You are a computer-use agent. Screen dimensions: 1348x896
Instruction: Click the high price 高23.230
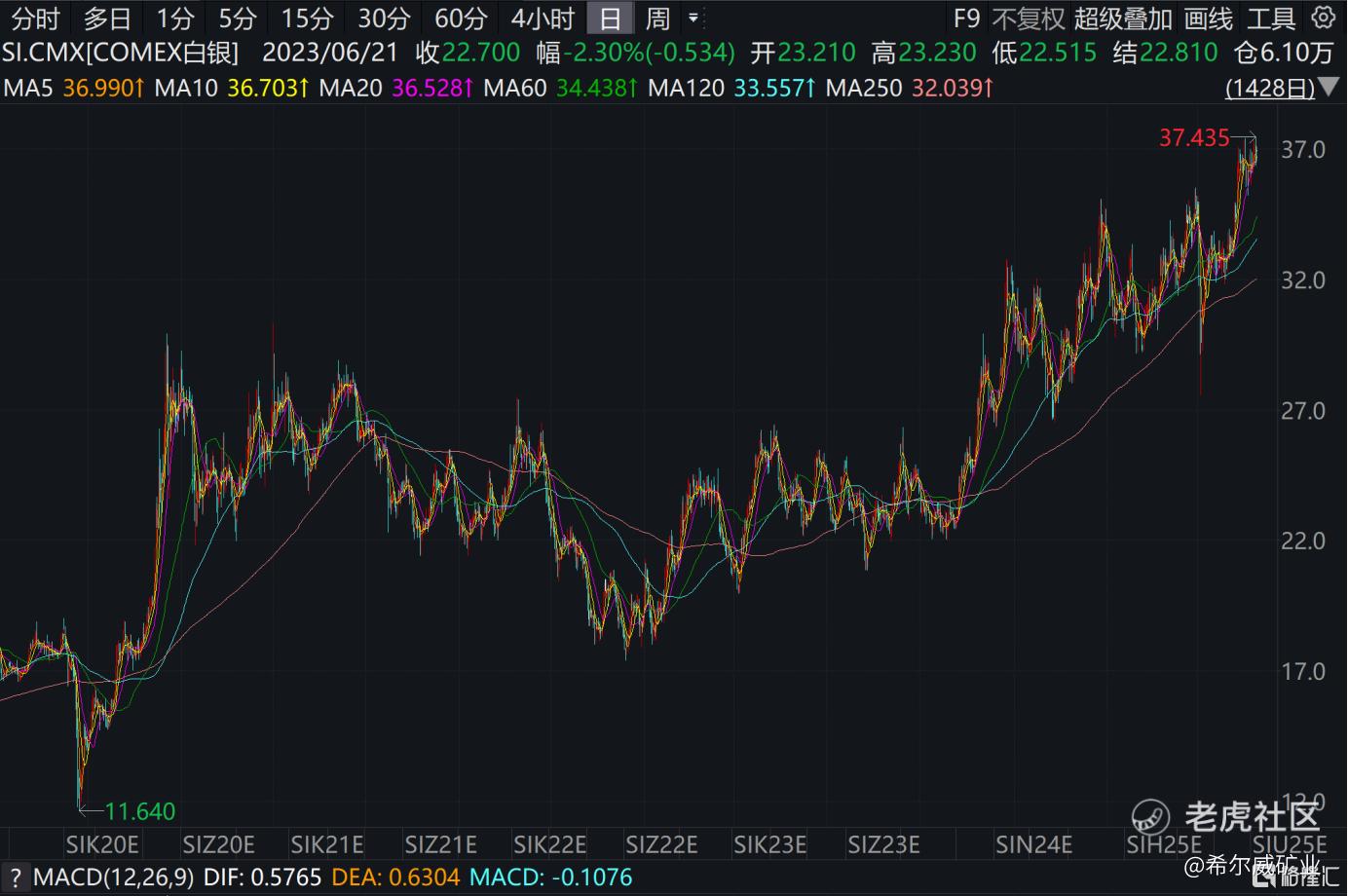(924, 53)
